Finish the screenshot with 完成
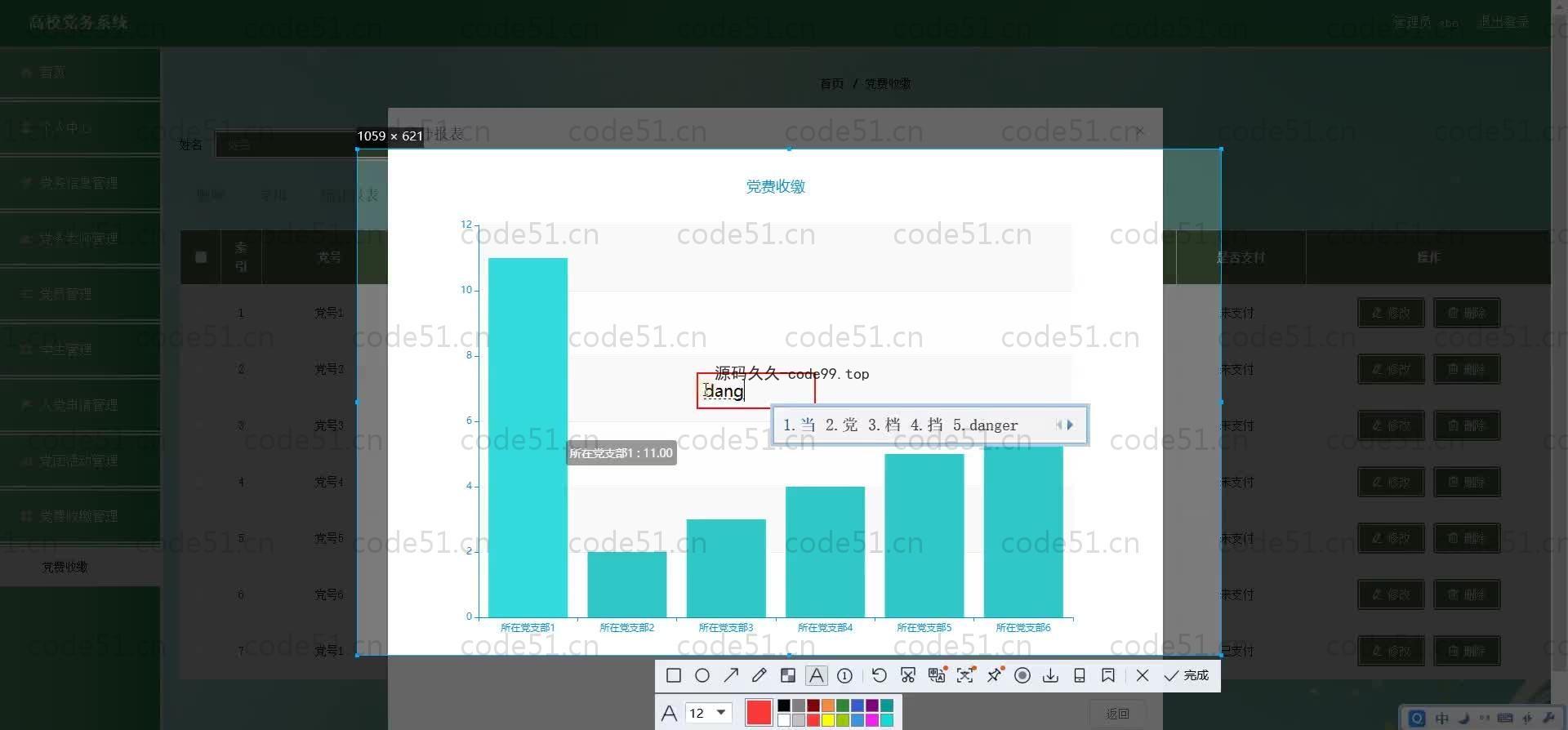 [x=1187, y=675]
